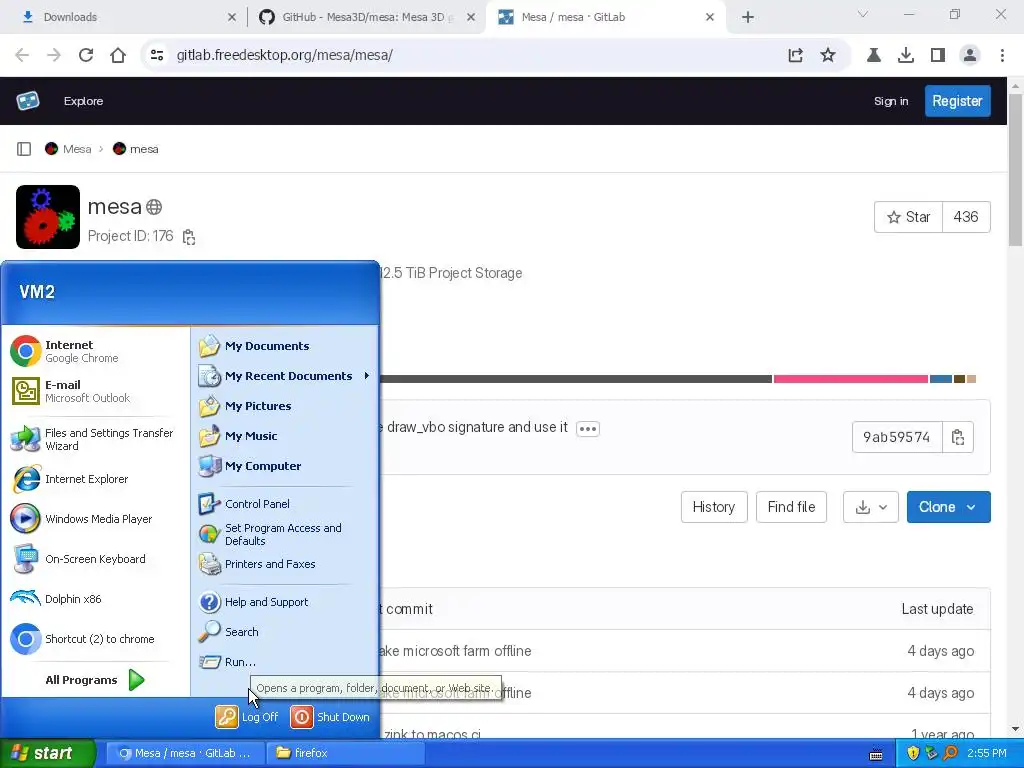Viewport: 1024px width, 768px height.
Task: Open commit 9ab59574
Action: [x=897, y=437]
